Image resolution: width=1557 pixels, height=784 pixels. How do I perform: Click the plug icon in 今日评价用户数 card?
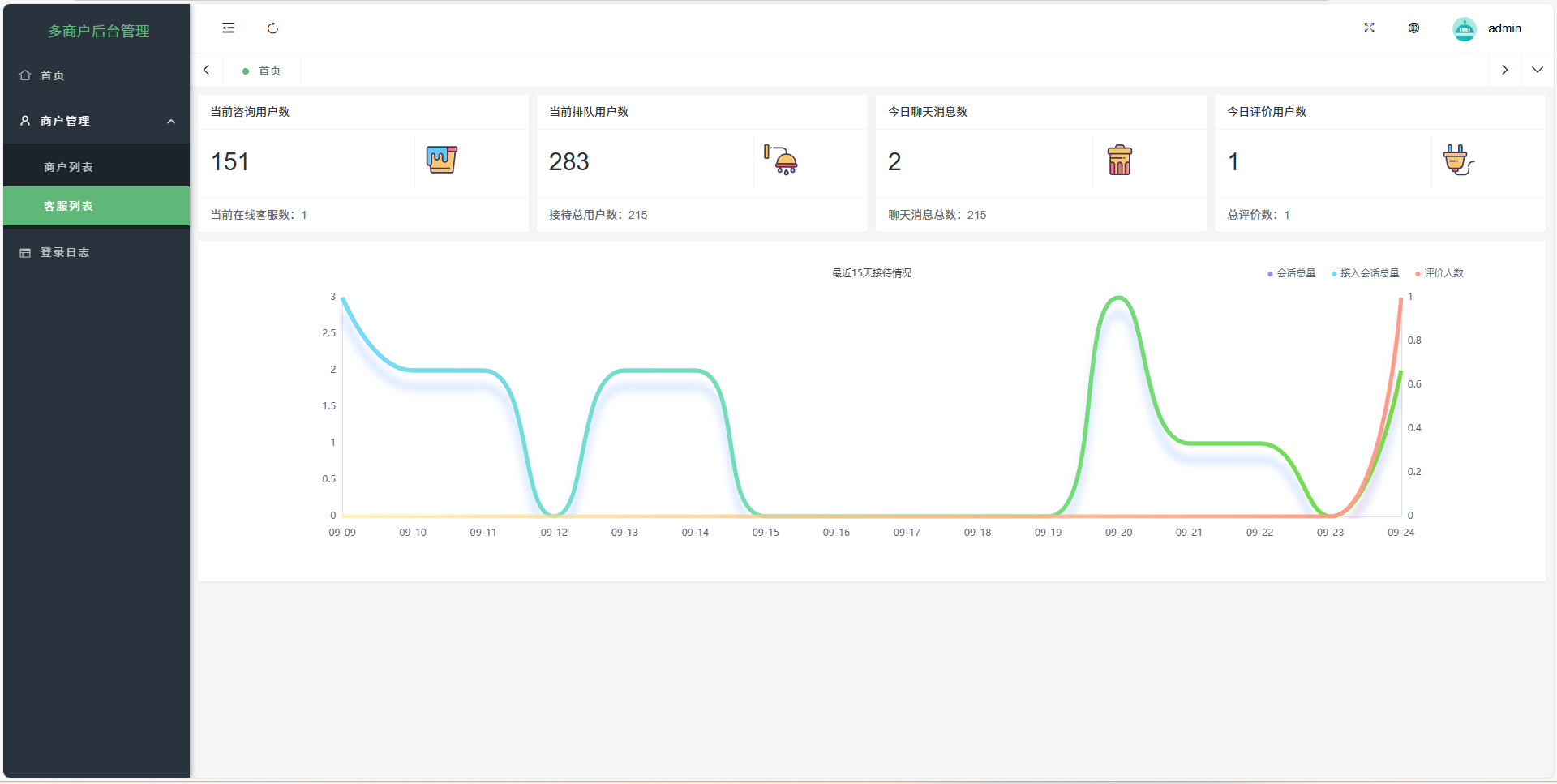click(1457, 160)
